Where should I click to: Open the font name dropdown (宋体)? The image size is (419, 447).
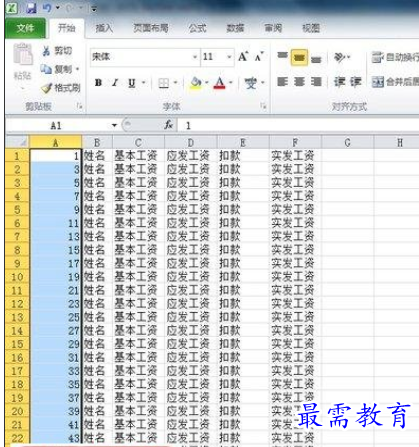[x=195, y=57]
